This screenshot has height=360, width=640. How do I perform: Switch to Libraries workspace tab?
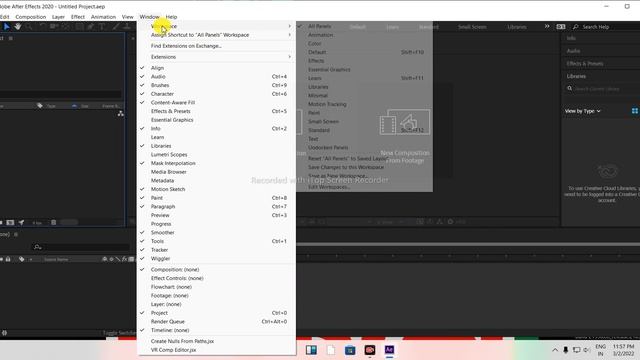click(x=517, y=27)
